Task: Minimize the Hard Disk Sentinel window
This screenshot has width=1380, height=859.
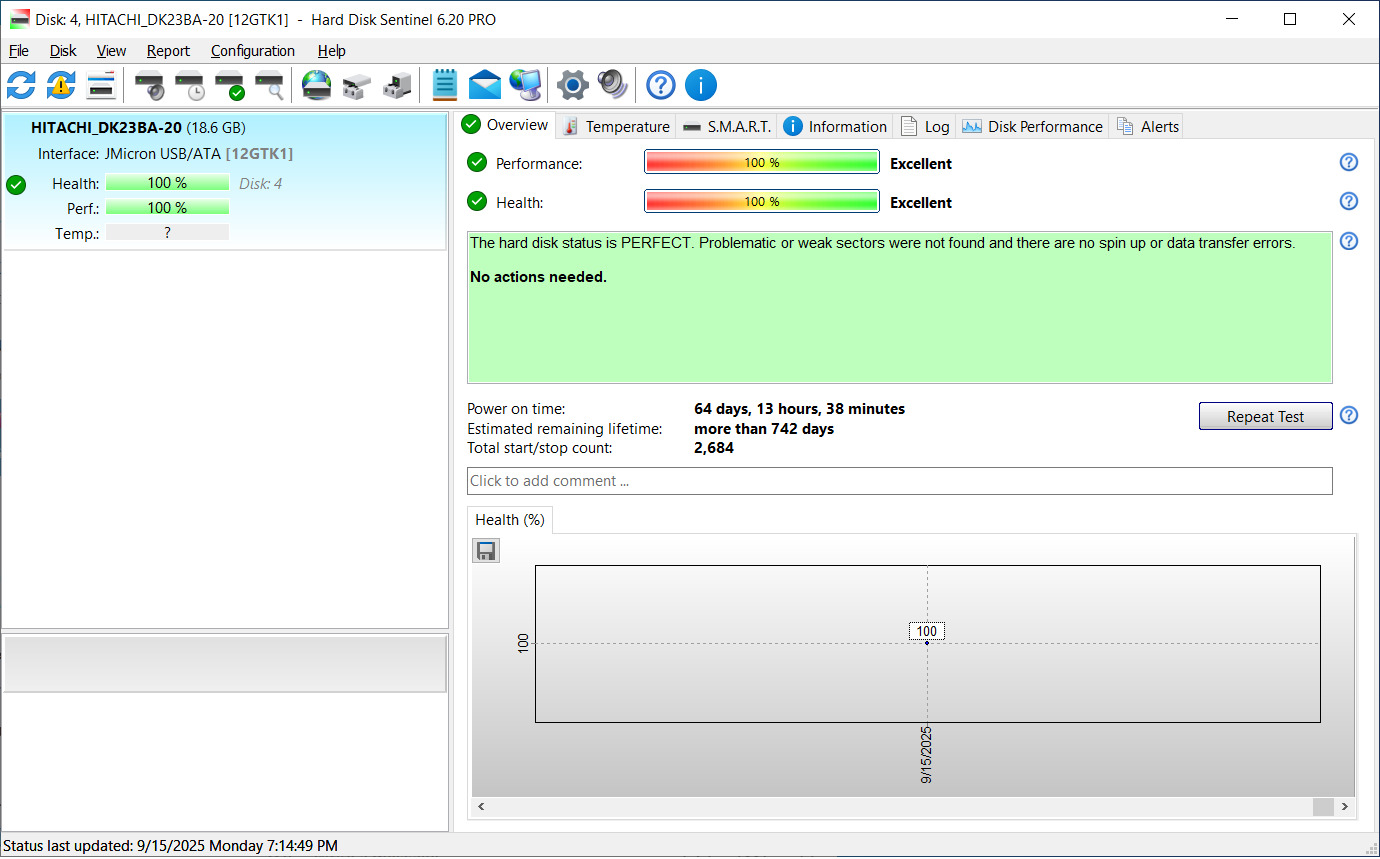Action: [x=1235, y=19]
